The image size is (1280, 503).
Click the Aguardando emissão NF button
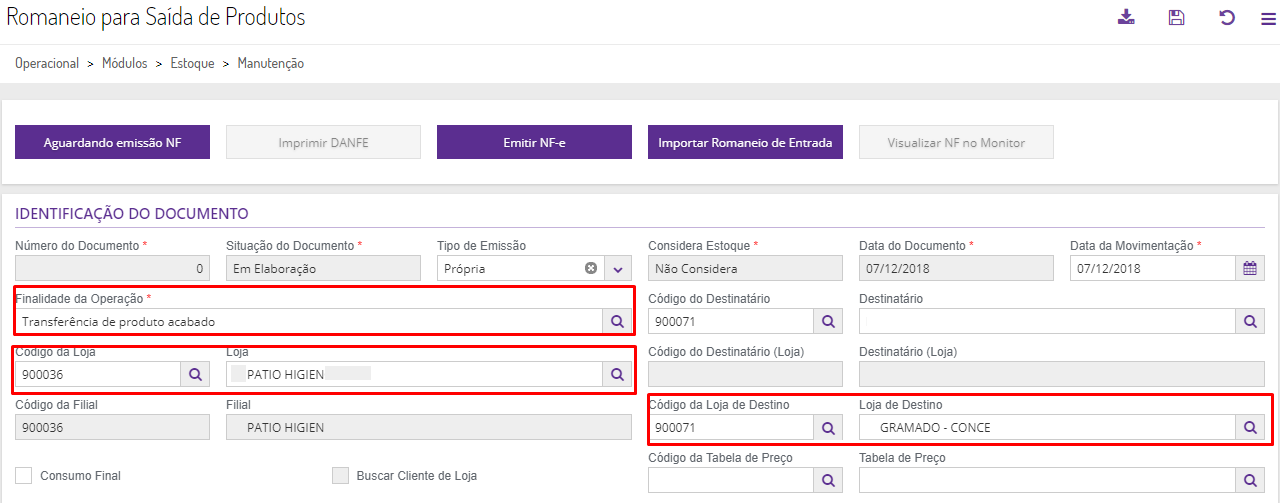(x=112, y=142)
